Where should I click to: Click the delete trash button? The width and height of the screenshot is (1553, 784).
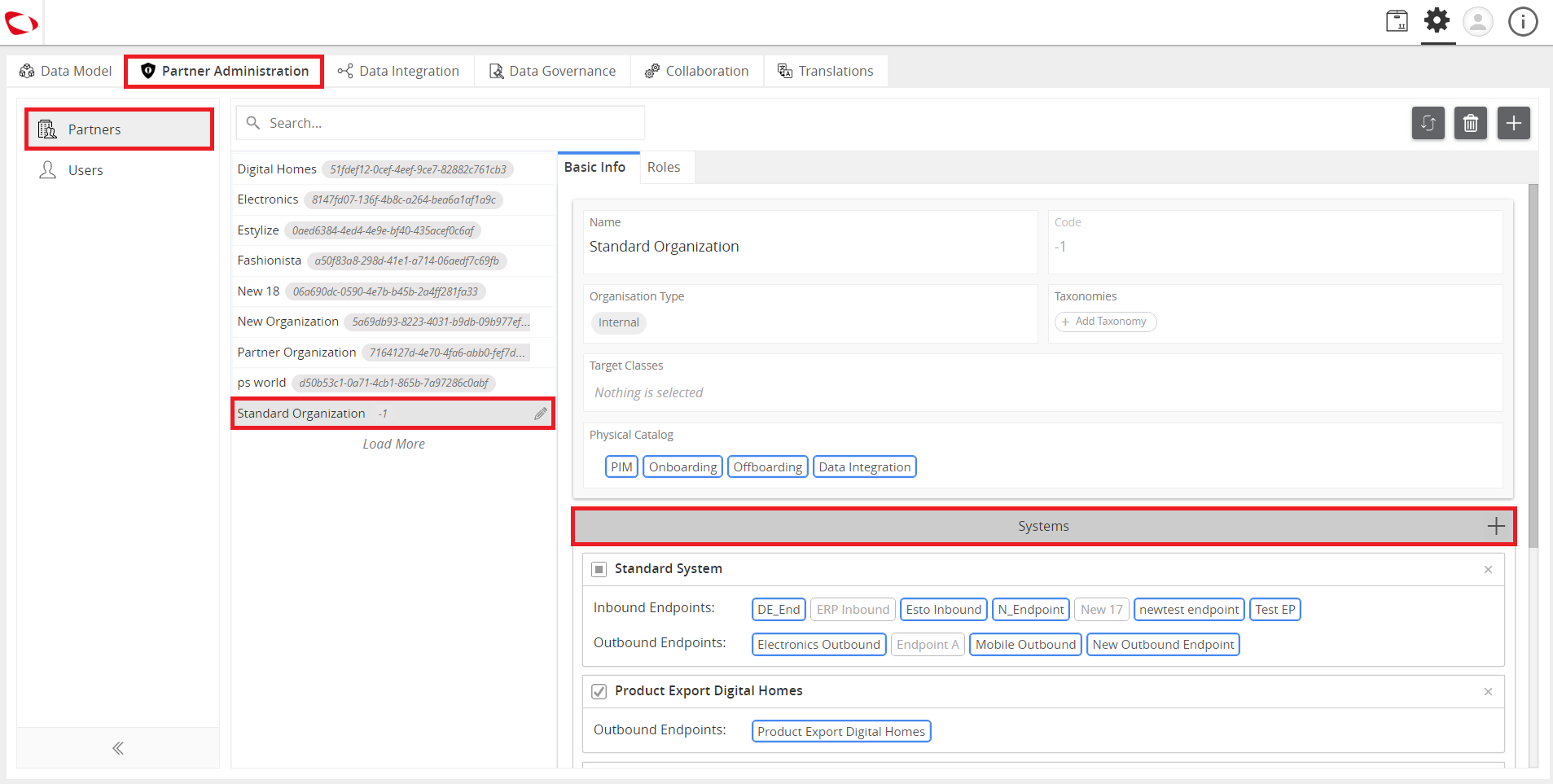(1471, 123)
